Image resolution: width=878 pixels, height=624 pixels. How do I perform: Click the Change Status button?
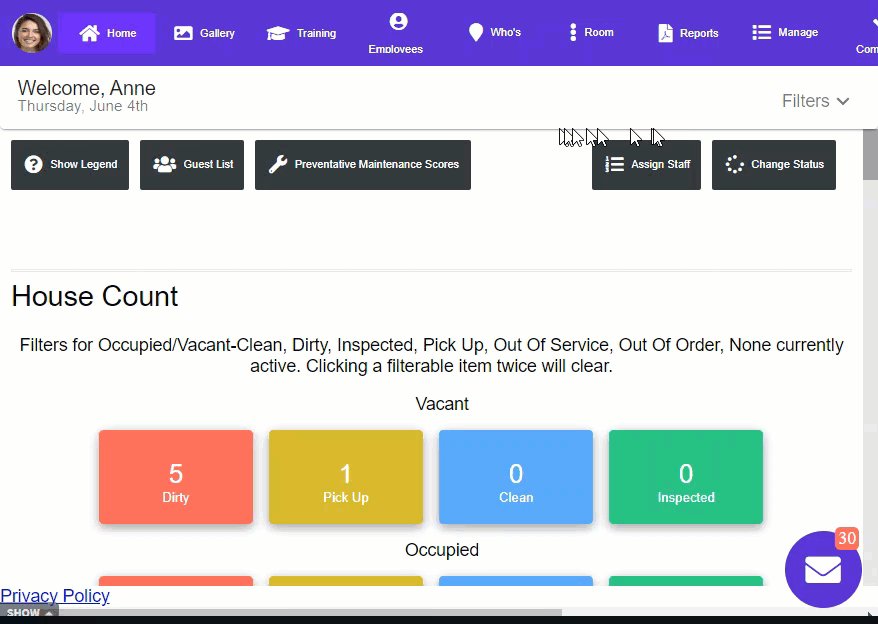click(774, 165)
